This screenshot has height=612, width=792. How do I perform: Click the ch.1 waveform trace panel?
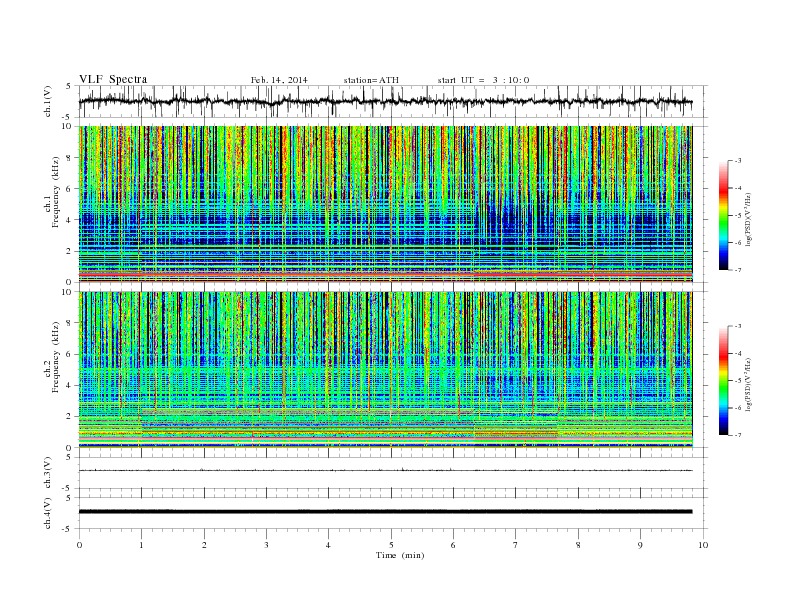point(393,101)
